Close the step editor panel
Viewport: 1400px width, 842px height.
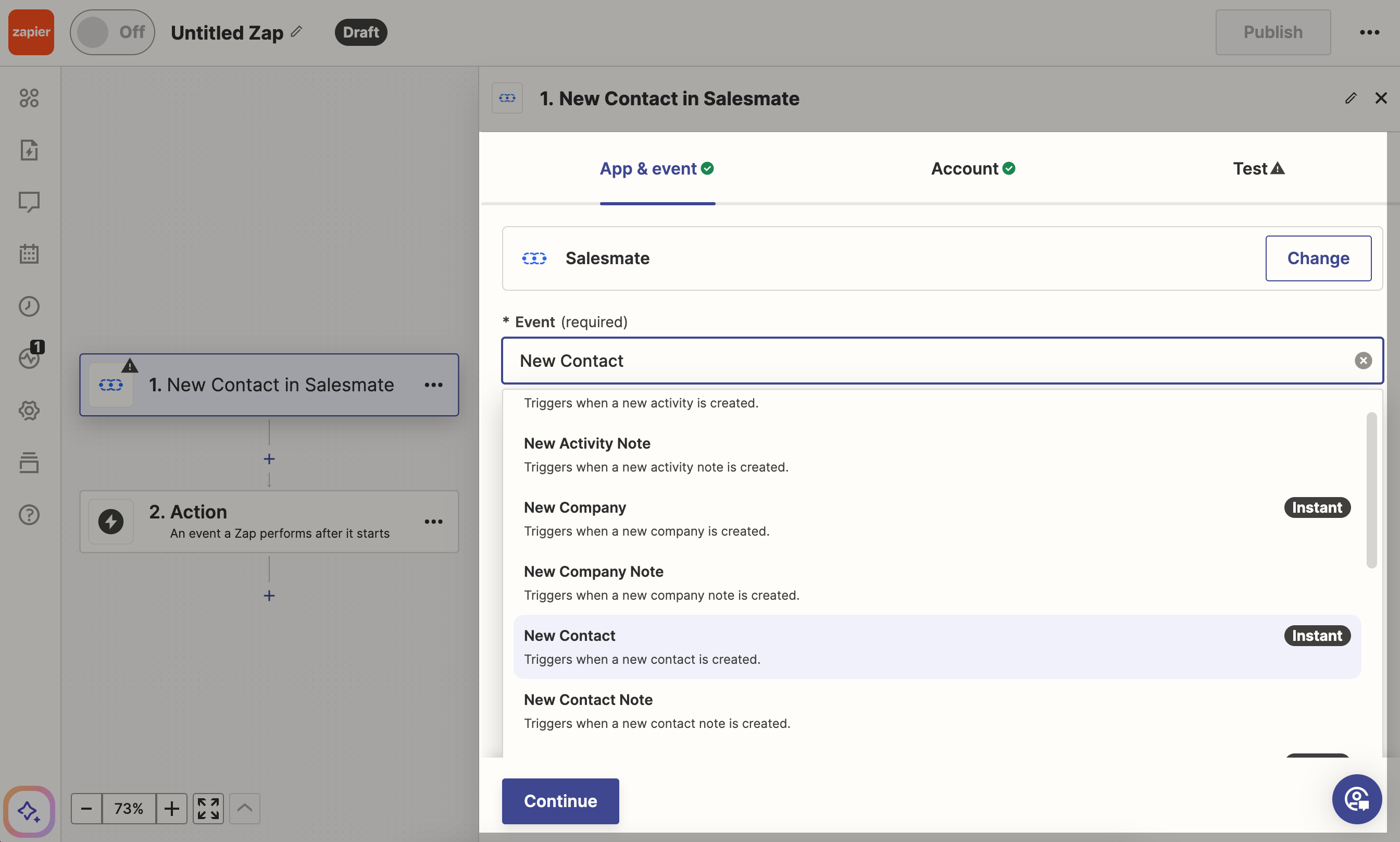1381,97
